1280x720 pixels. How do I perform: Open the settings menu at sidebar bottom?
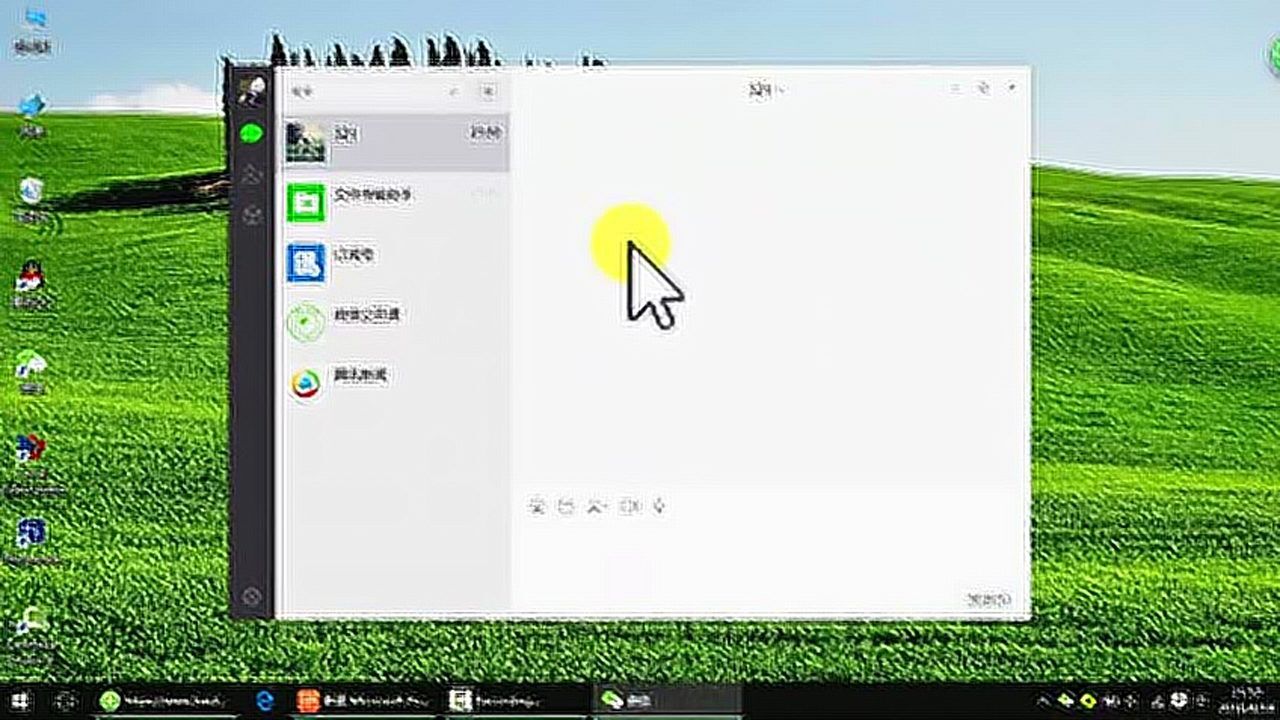click(x=252, y=597)
